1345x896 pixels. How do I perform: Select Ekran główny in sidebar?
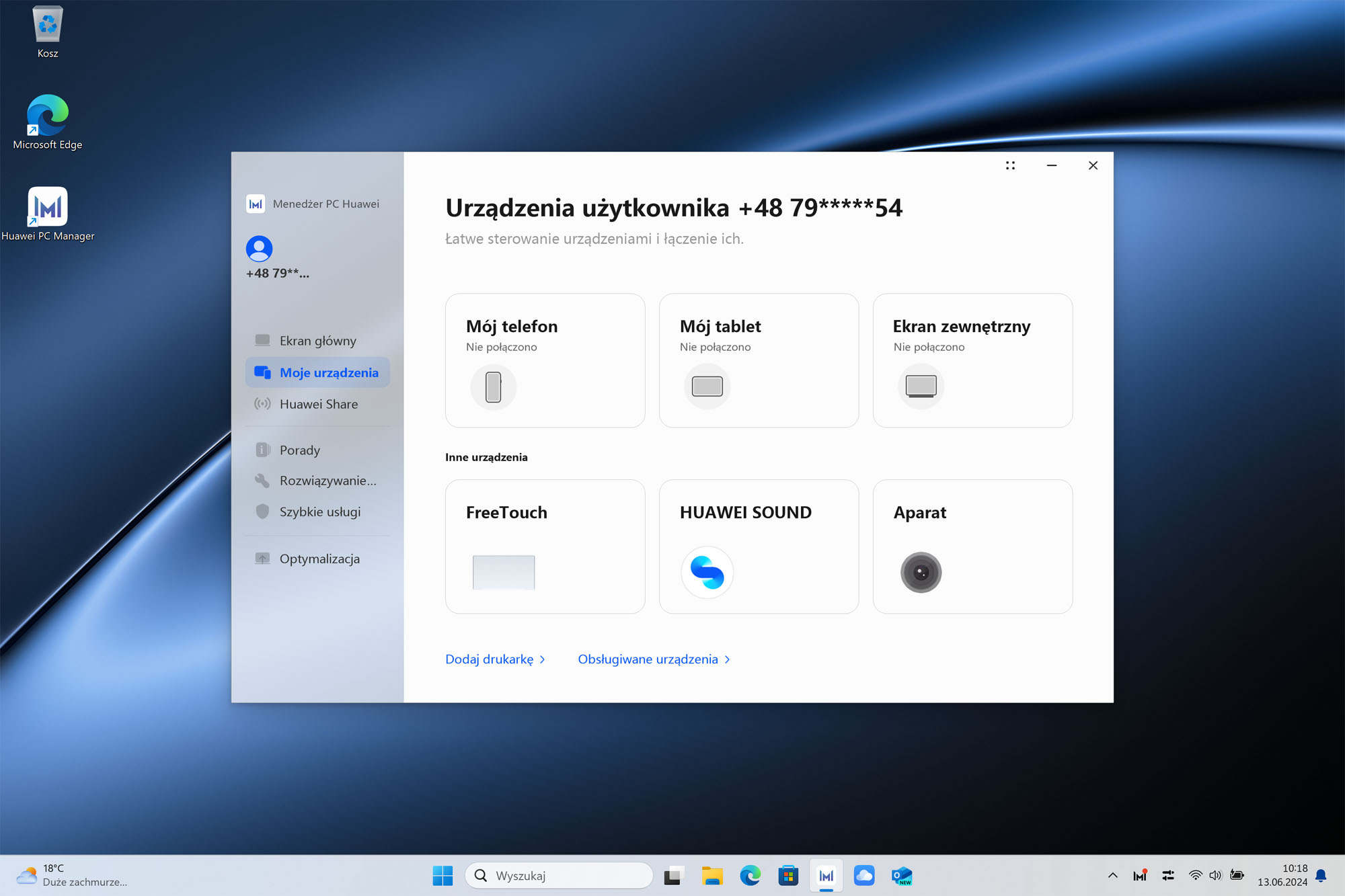pyautogui.click(x=317, y=341)
